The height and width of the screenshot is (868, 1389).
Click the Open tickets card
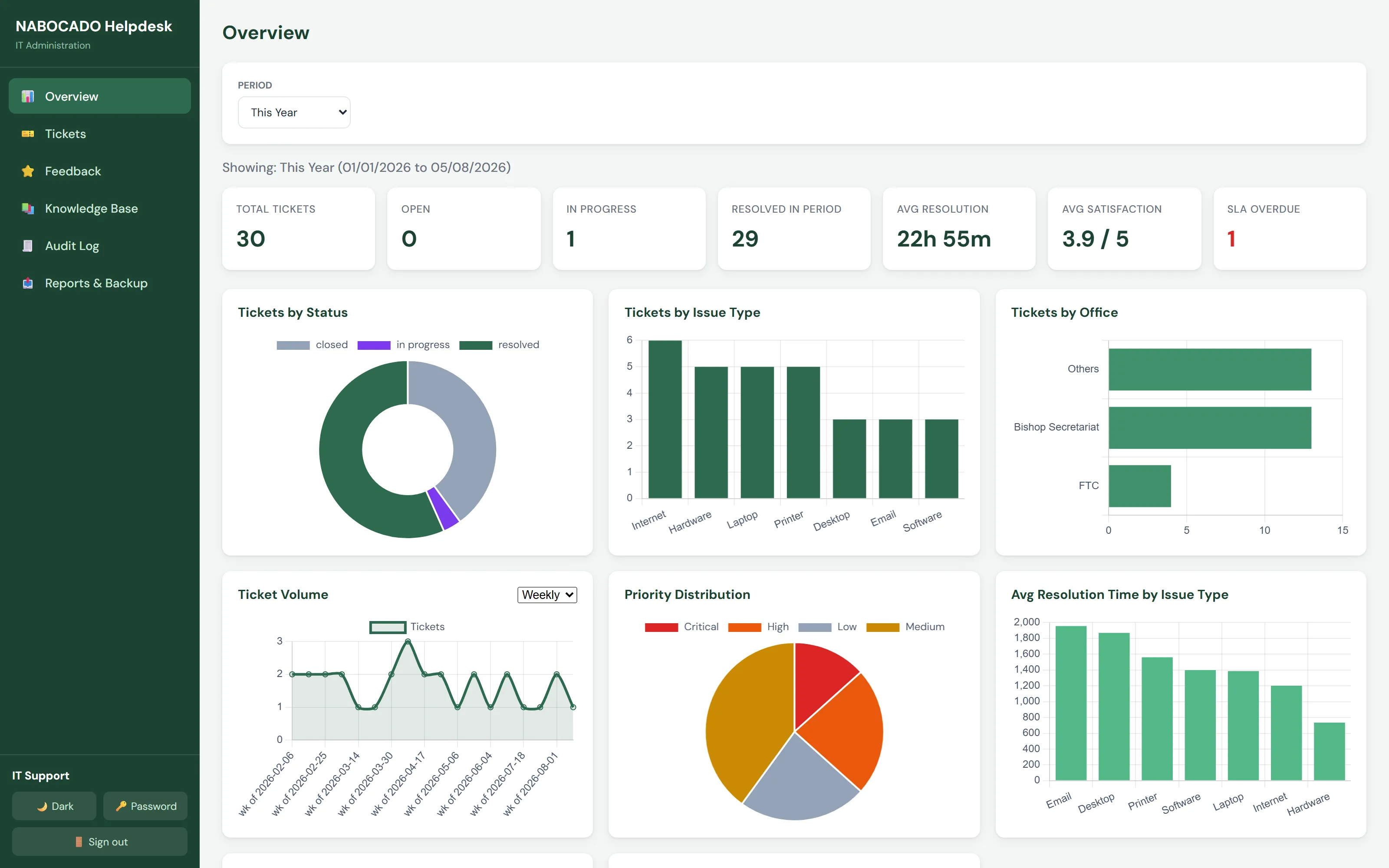[464, 228]
